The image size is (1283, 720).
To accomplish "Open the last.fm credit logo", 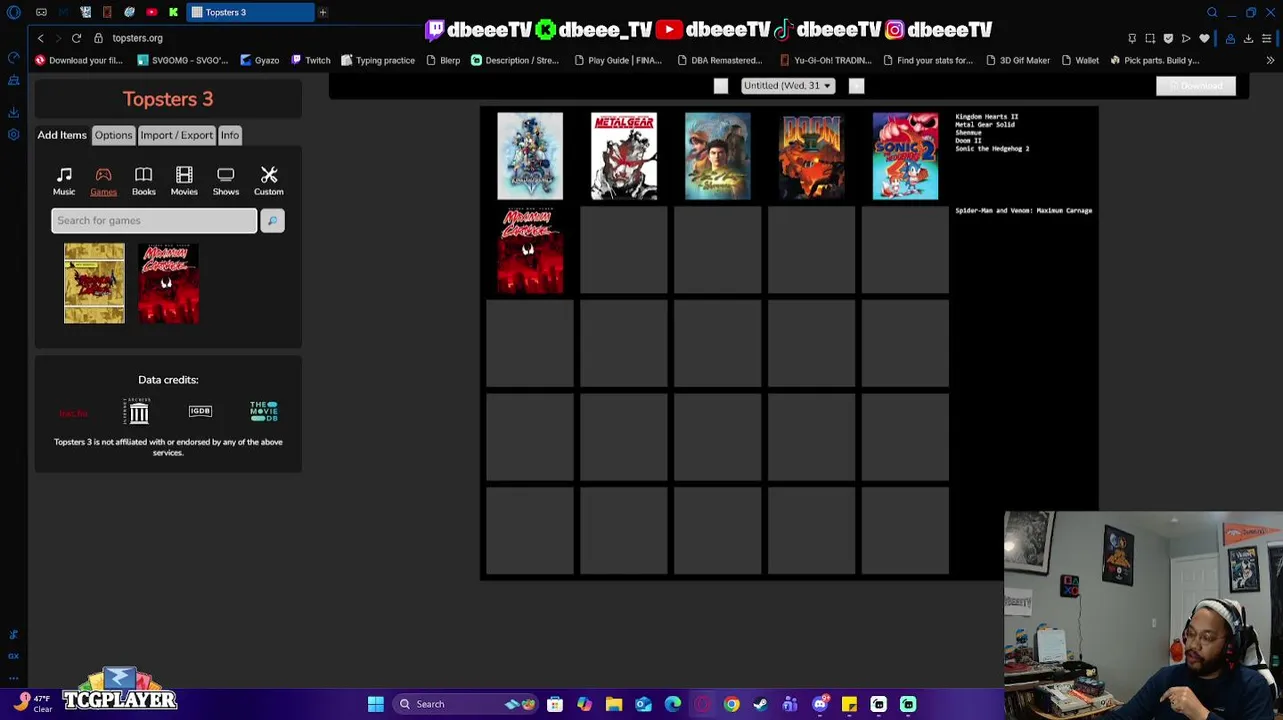I will pos(73,412).
